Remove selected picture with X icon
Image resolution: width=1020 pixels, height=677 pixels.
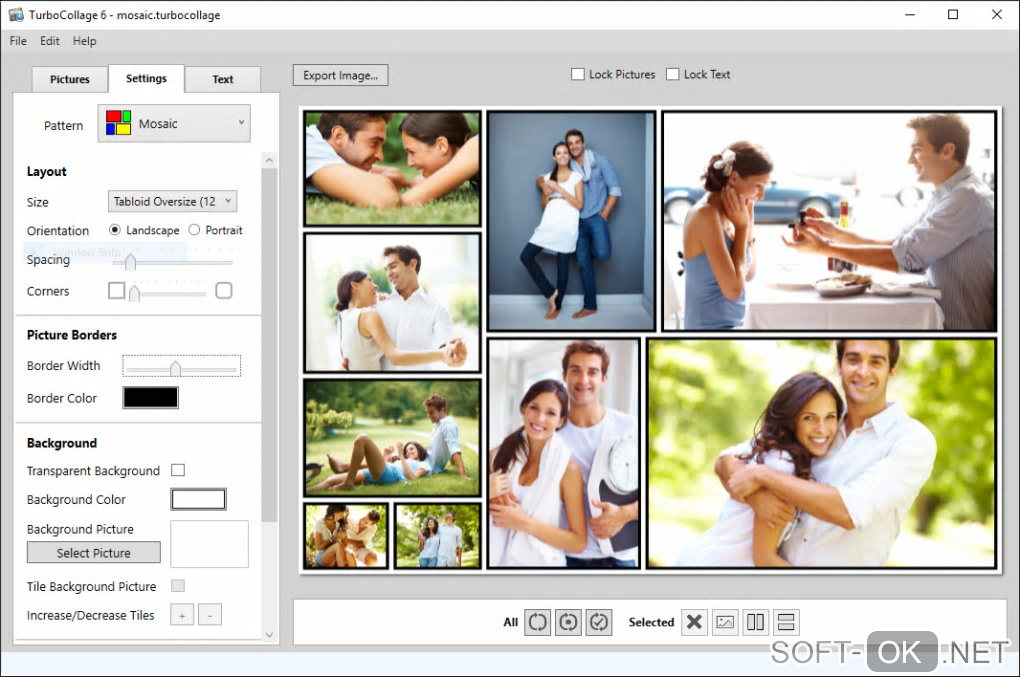[694, 622]
